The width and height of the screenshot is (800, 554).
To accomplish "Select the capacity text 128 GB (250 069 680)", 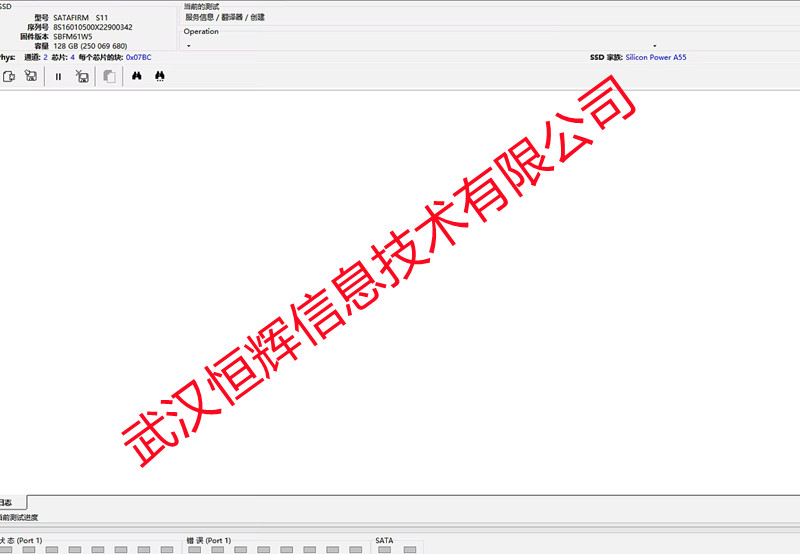I will click(90, 46).
